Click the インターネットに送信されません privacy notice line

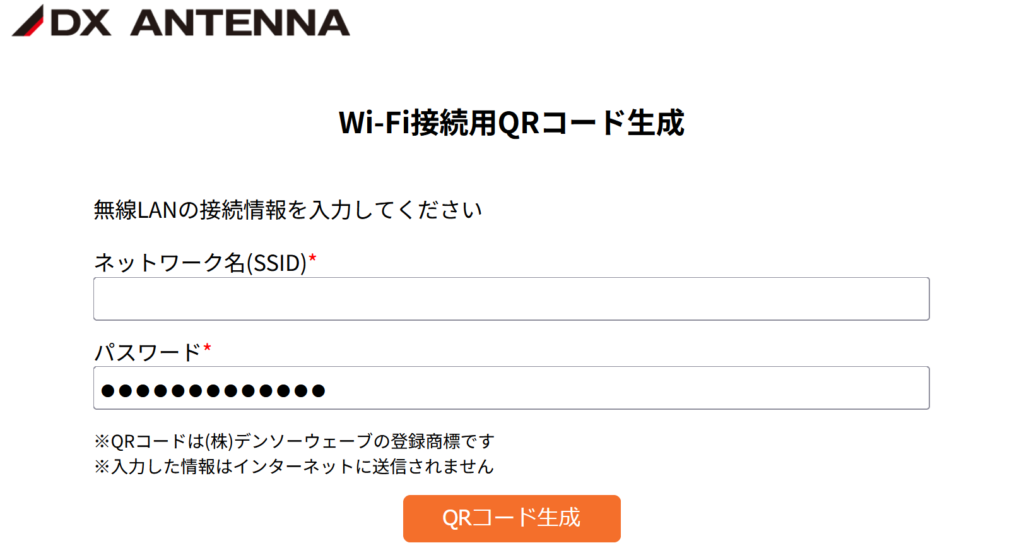click(294, 465)
